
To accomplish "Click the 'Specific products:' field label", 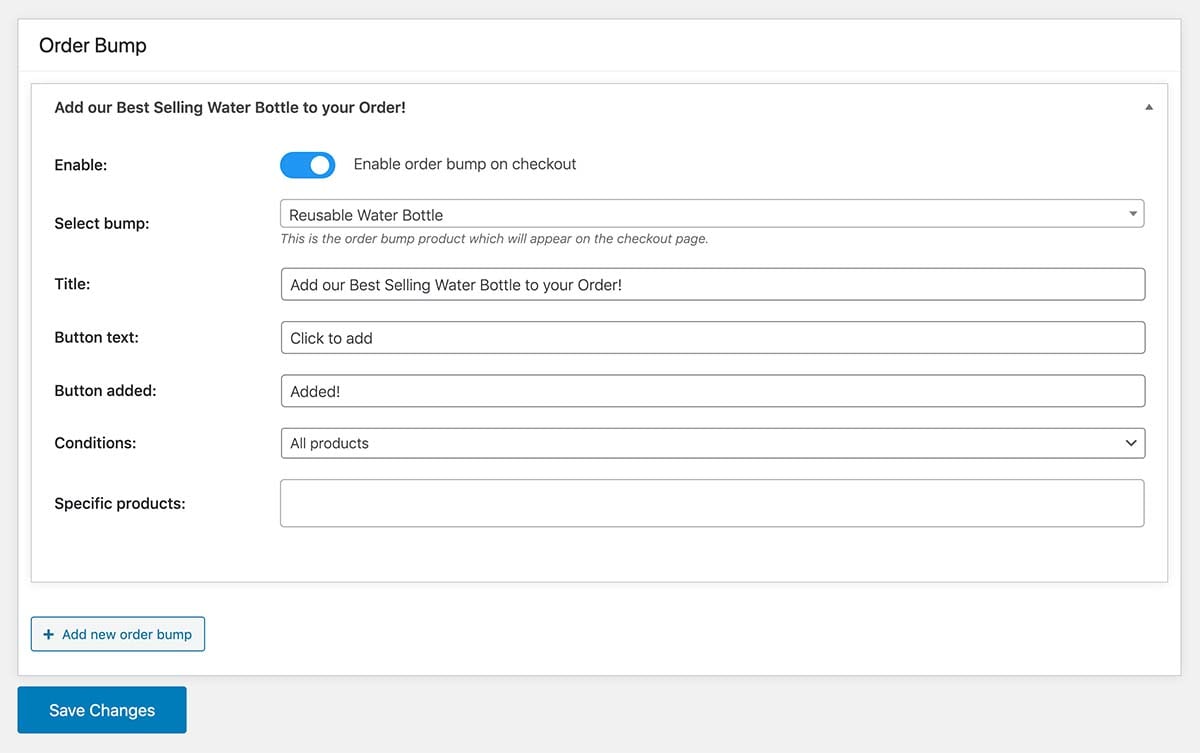I will pyautogui.click(x=120, y=503).
